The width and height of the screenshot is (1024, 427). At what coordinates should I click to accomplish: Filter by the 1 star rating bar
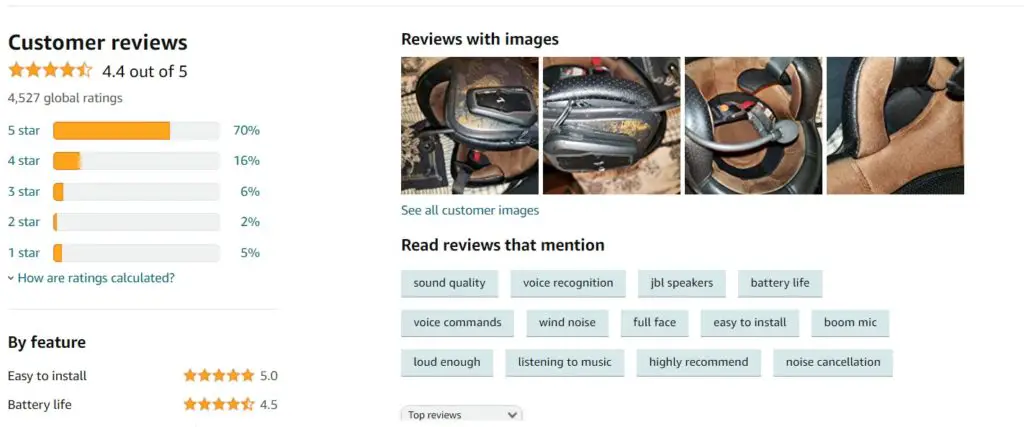[x=136, y=253]
